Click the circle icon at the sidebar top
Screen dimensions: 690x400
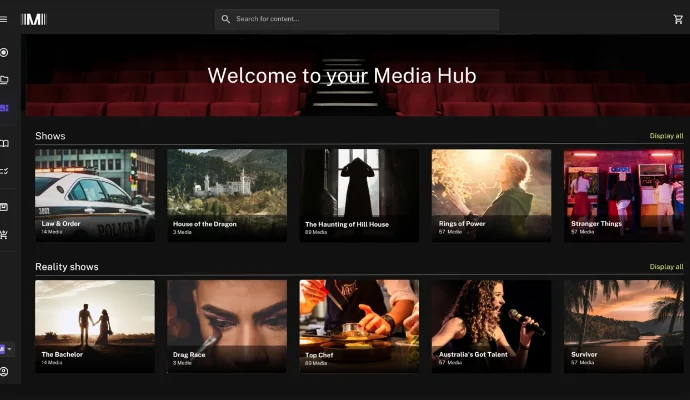point(4,52)
